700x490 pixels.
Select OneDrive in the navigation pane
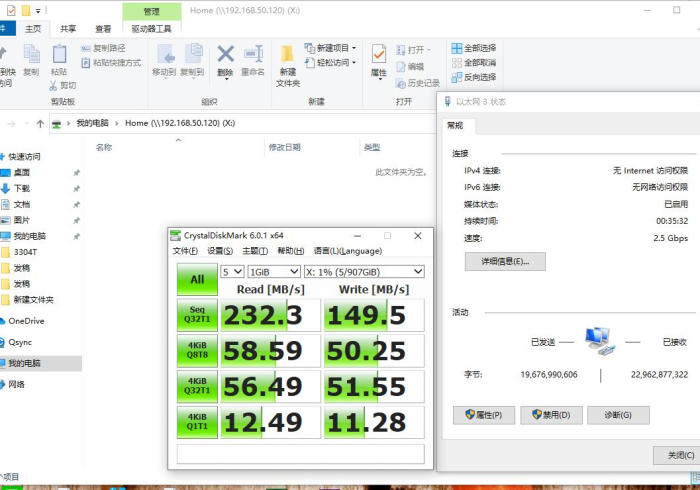pyautogui.click(x=27, y=321)
